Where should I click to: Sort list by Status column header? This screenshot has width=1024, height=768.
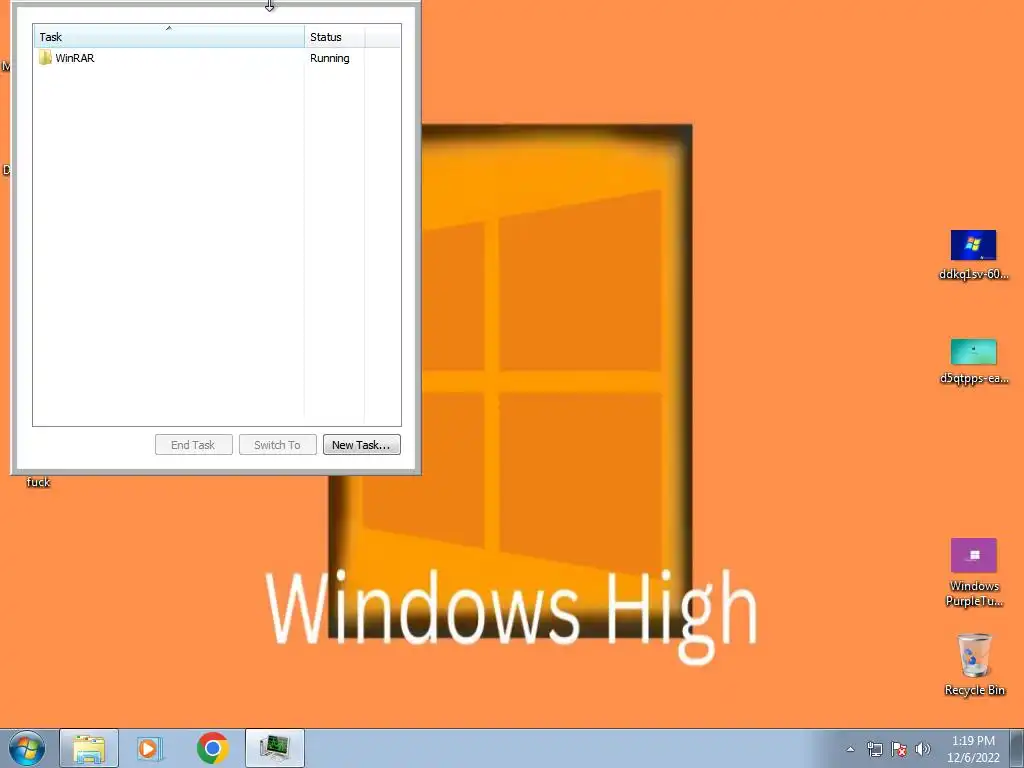tap(334, 37)
